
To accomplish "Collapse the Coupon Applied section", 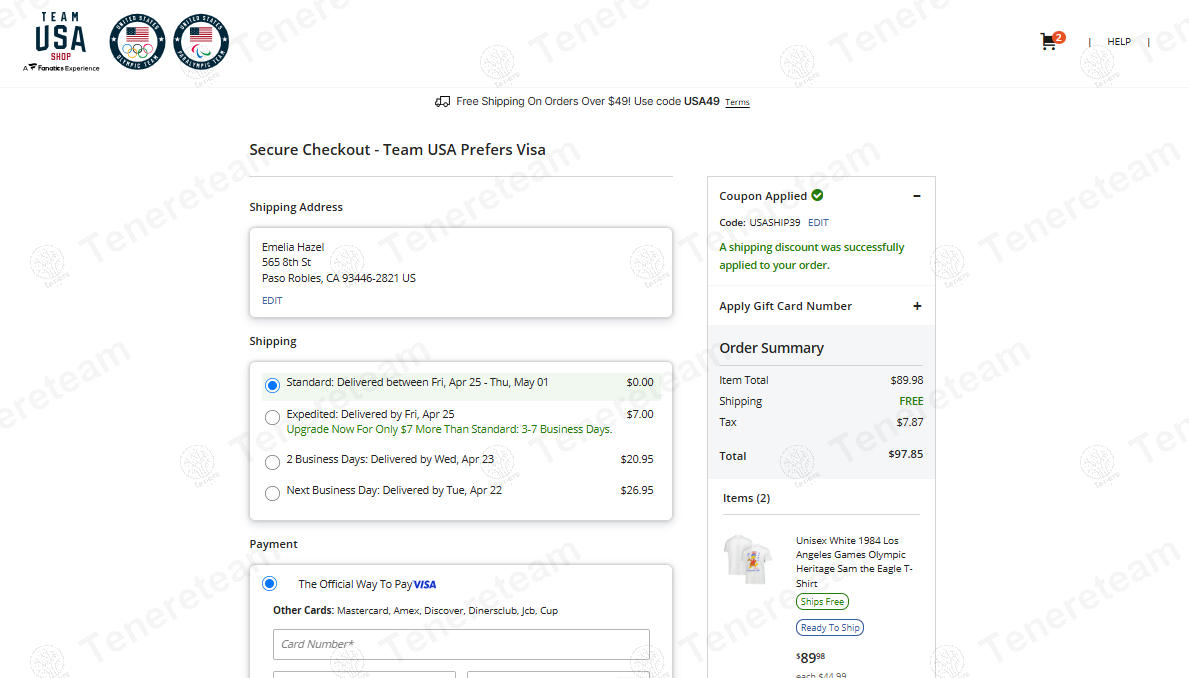I will [916, 196].
